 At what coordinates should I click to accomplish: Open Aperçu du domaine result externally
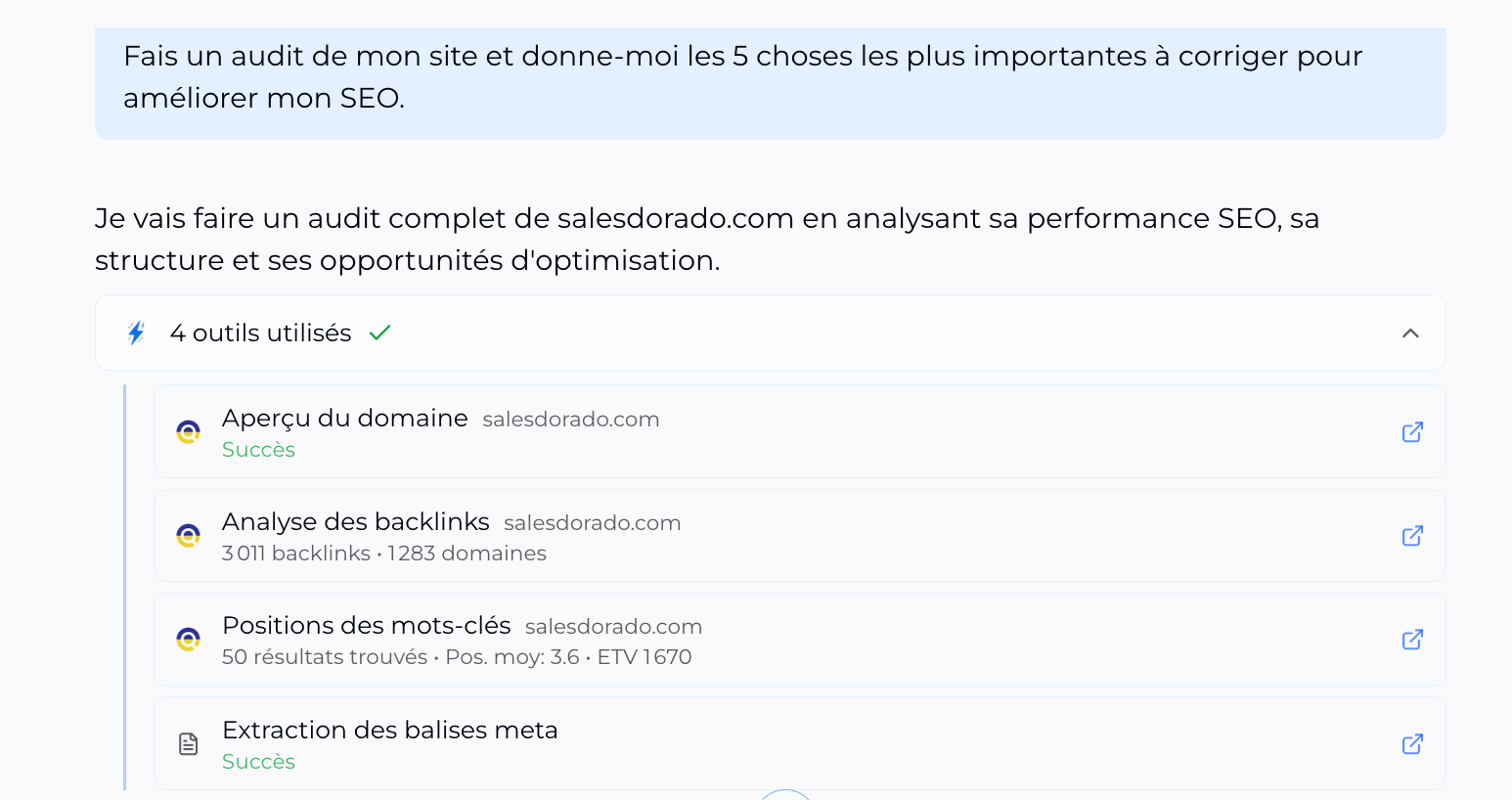[x=1412, y=432]
